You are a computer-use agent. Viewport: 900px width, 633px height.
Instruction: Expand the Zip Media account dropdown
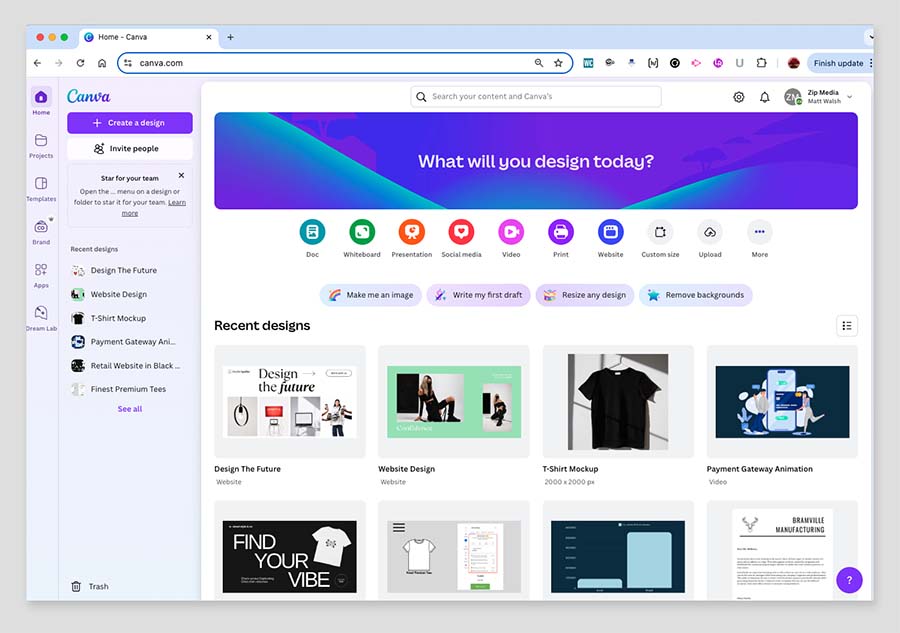[849, 97]
